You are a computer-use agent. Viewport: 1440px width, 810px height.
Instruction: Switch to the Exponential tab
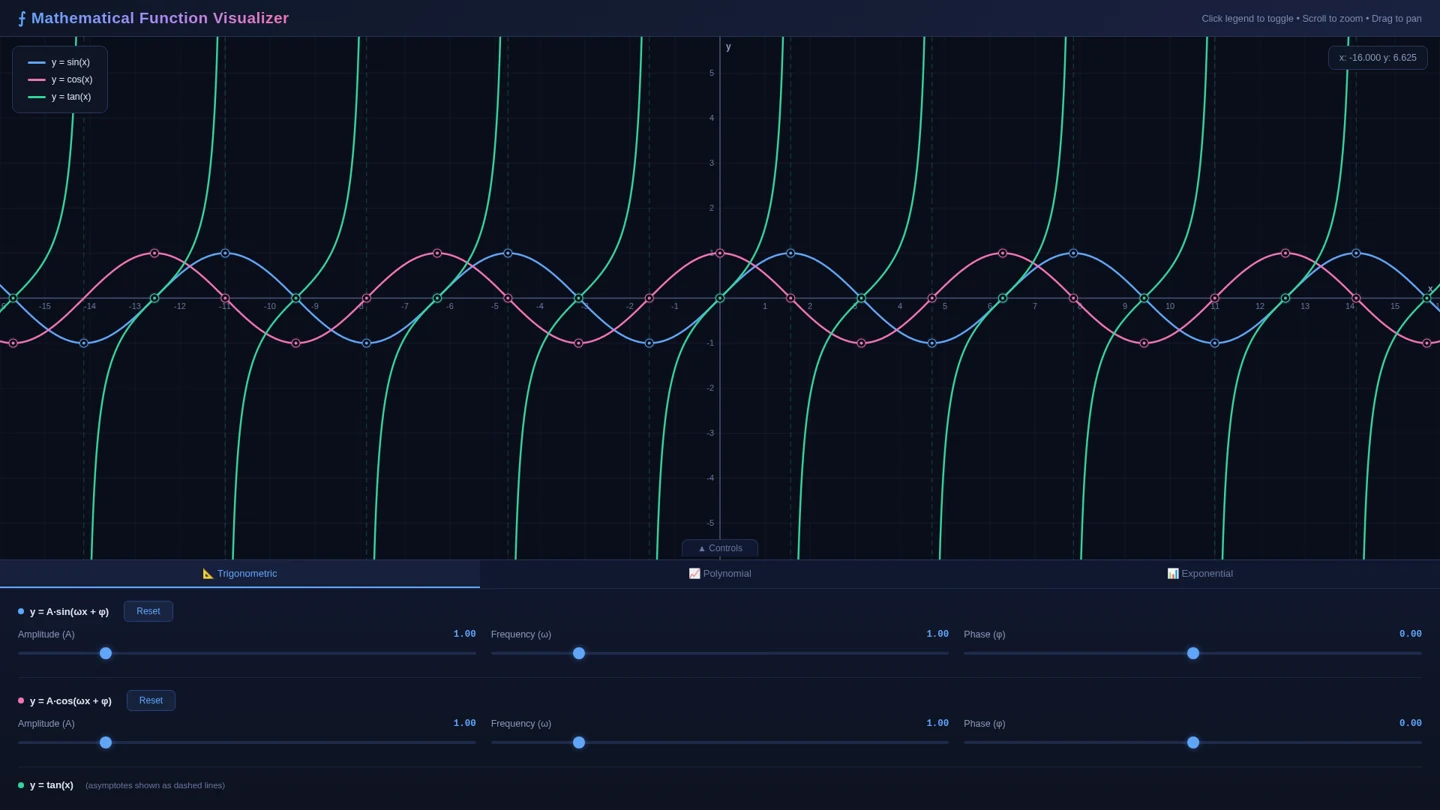tap(1200, 574)
